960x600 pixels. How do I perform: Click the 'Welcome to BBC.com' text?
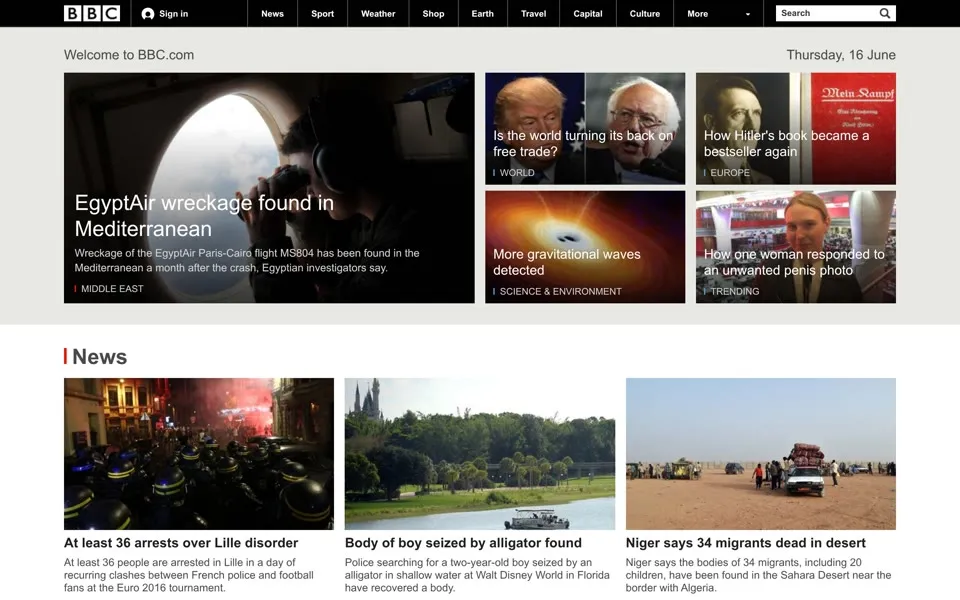click(129, 54)
